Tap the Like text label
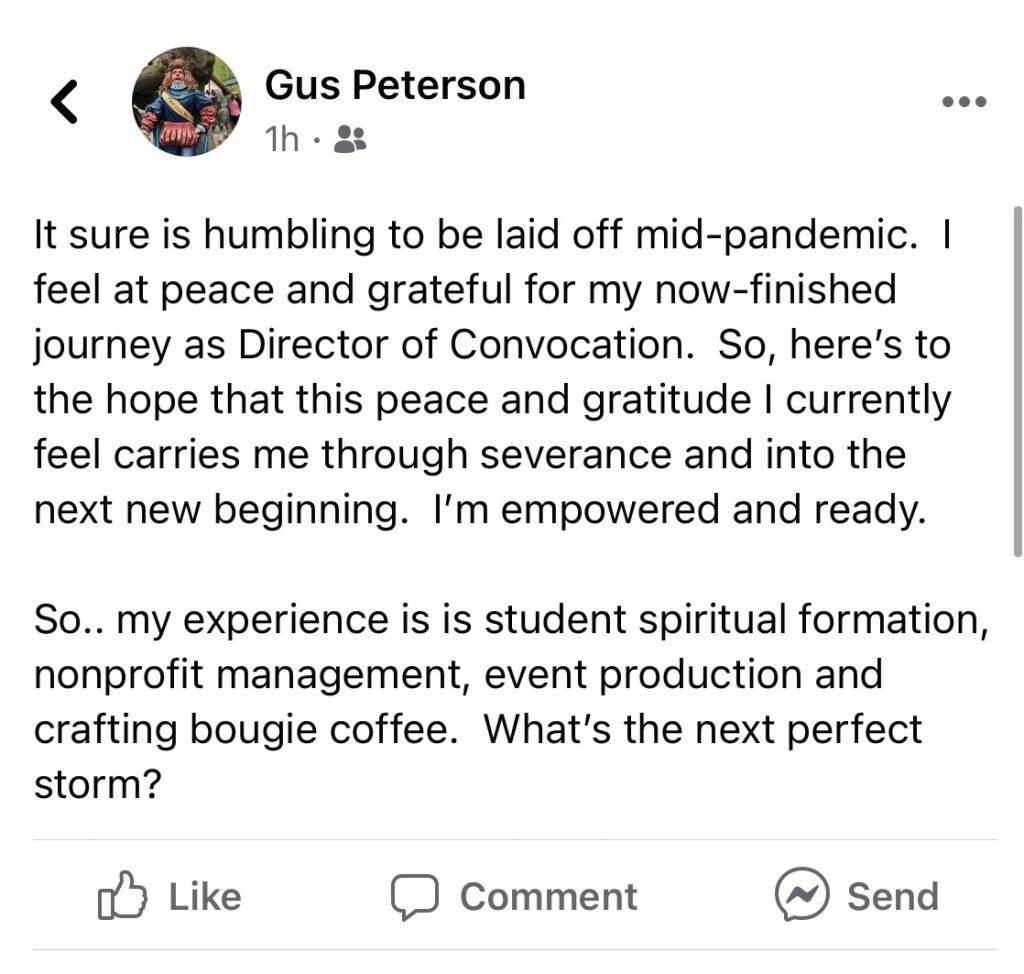This screenshot has height=974, width=1024. (205, 897)
